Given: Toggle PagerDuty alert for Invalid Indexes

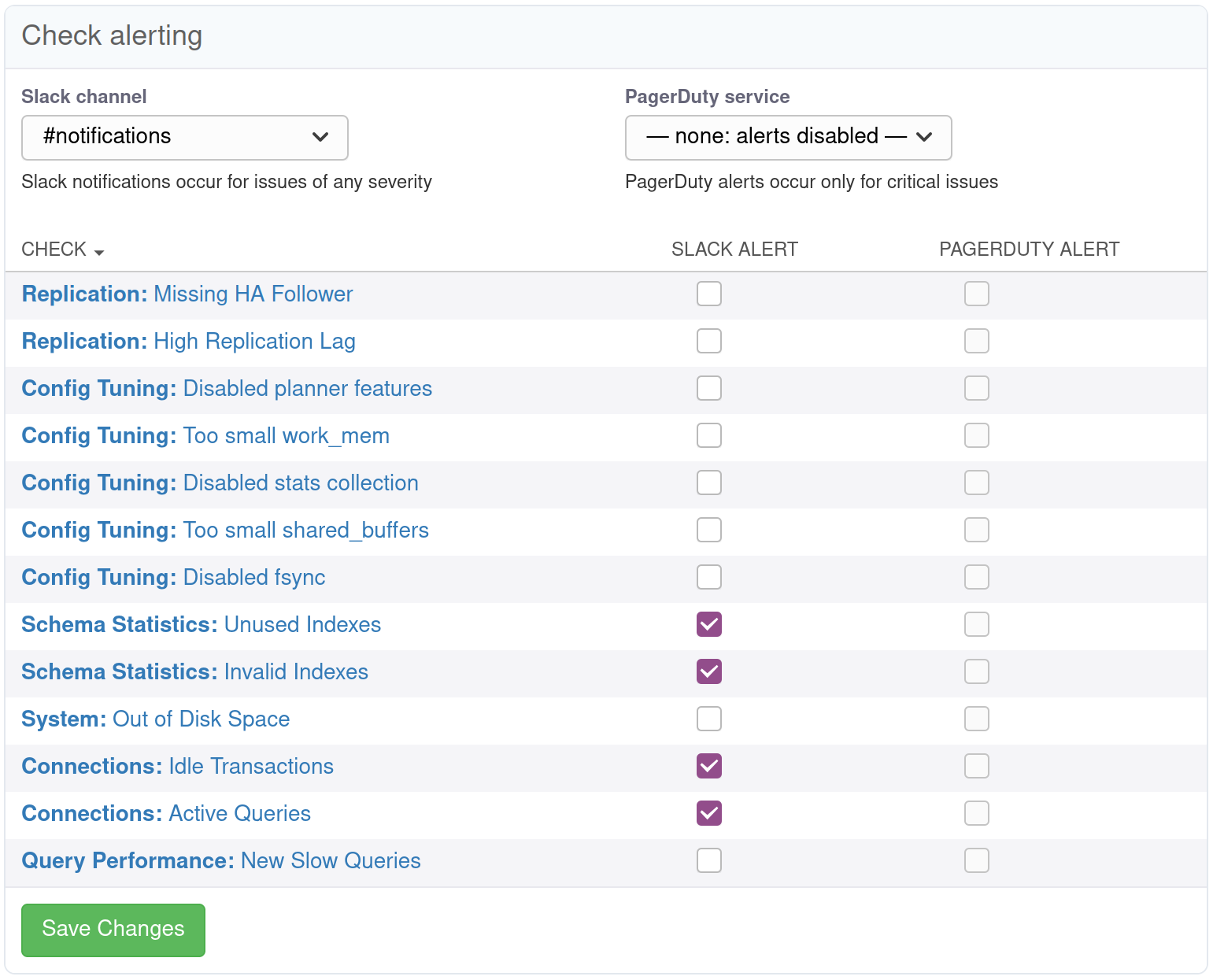Looking at the screenshot, I should point(977,671).
